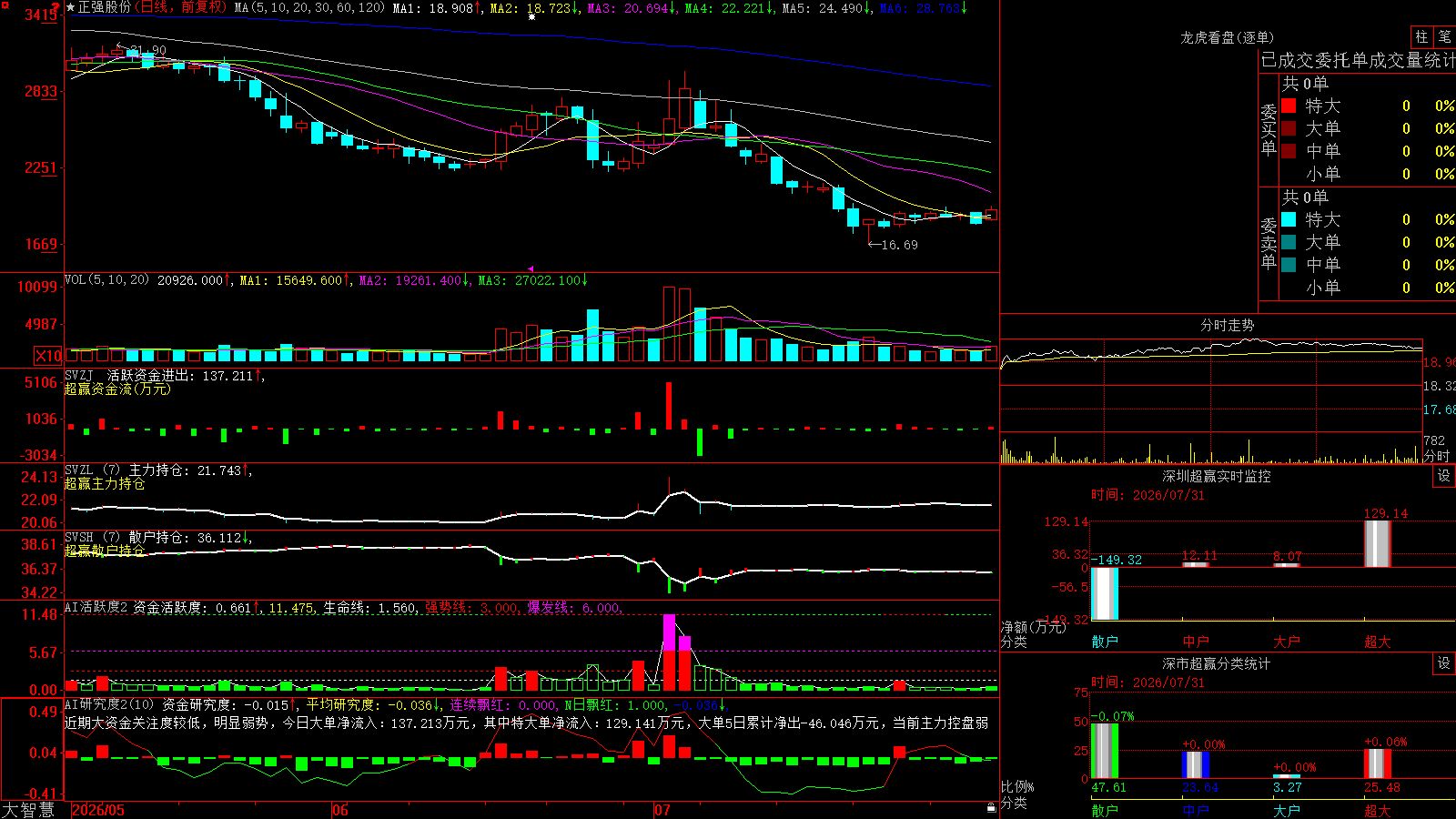Click the 深圳超赢实时监控 panel title

click(x=1216, y=476)
